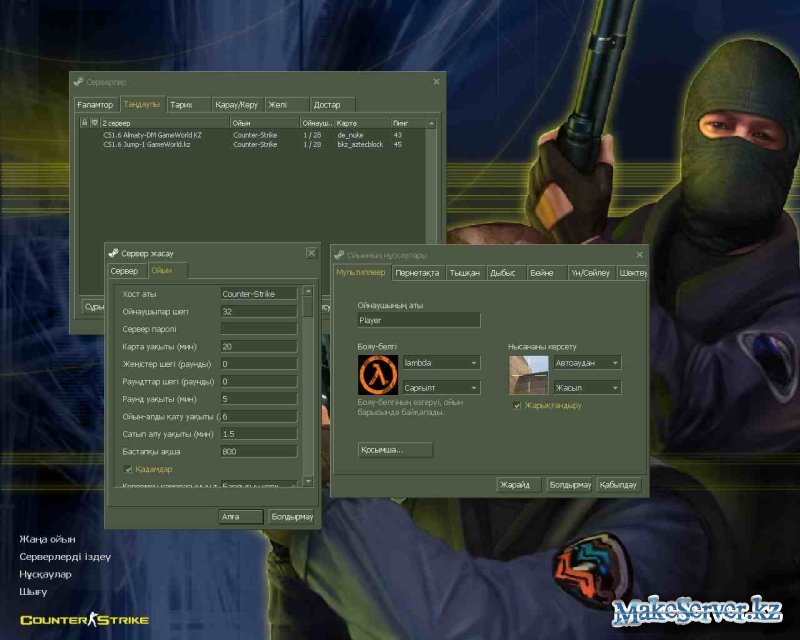The width and height of the screenshot is (800, 640).
Task: Click the Қосымша... button
Action: click(x=395, y=450)
